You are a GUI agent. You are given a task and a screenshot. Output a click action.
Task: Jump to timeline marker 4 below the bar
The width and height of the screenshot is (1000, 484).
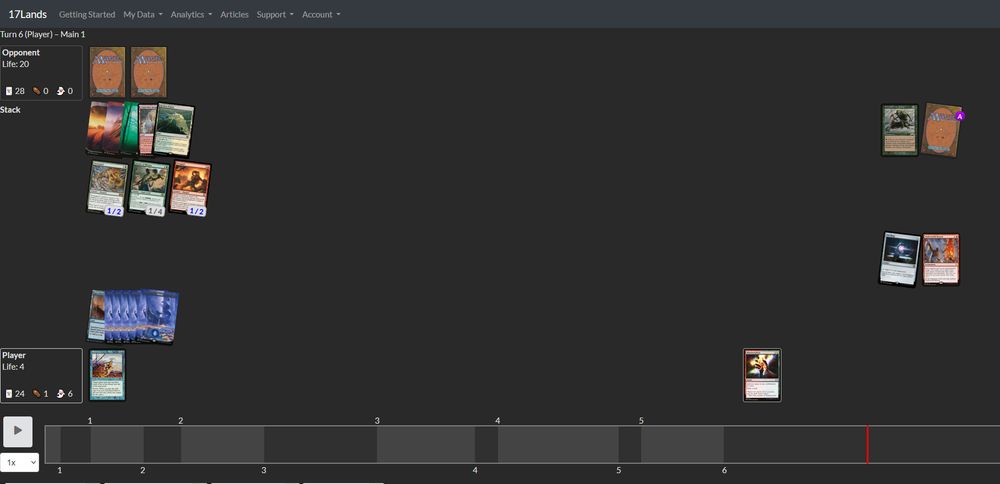[x=474, y=471]
